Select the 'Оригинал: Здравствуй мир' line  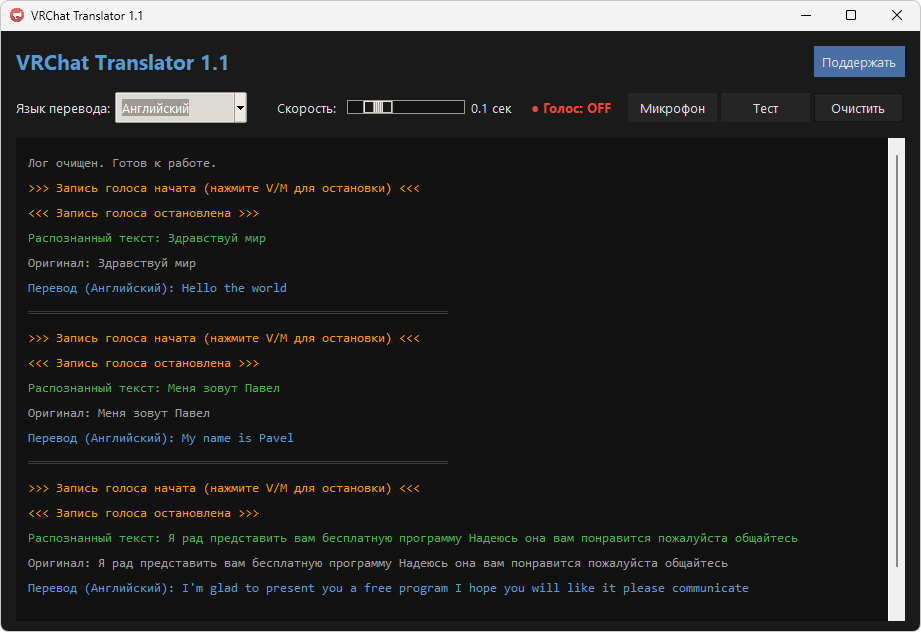(112, 264)
